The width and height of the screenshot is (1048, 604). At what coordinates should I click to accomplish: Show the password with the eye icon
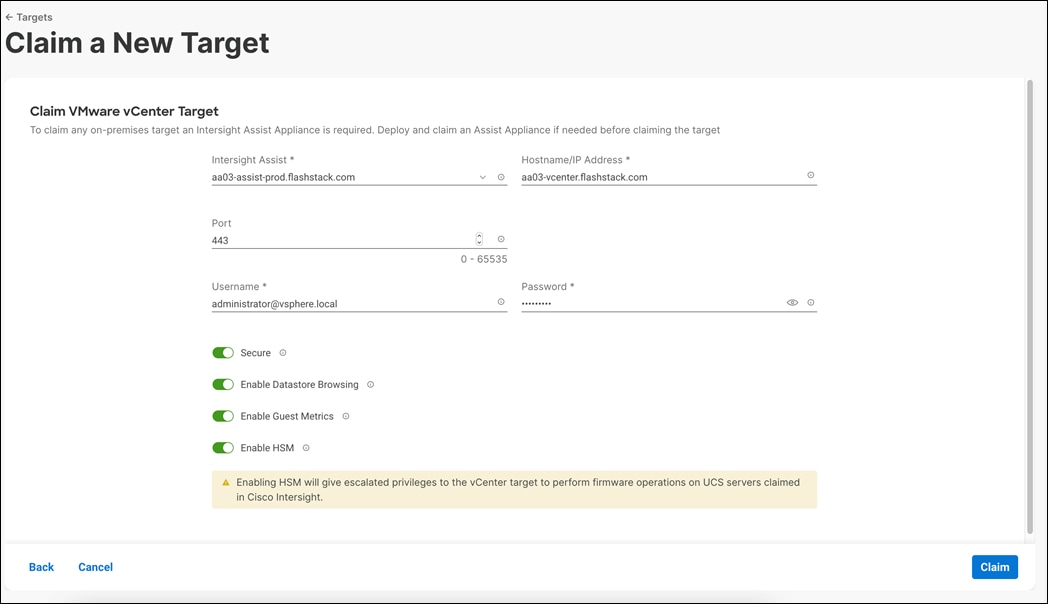pos(790,302)
